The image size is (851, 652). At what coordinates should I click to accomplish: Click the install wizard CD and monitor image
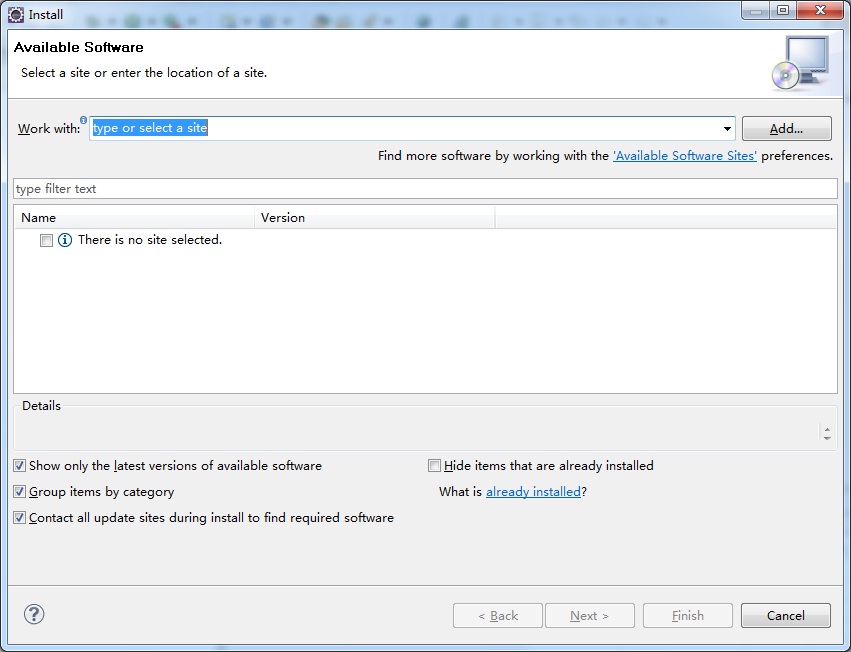(x=800, y=63)
